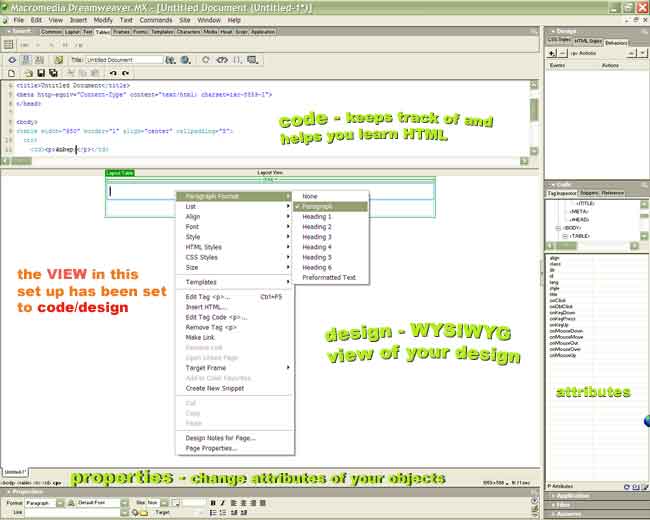Click the Show Code View icon
Viewport: 650px width, 520px height.
point(12,60)
